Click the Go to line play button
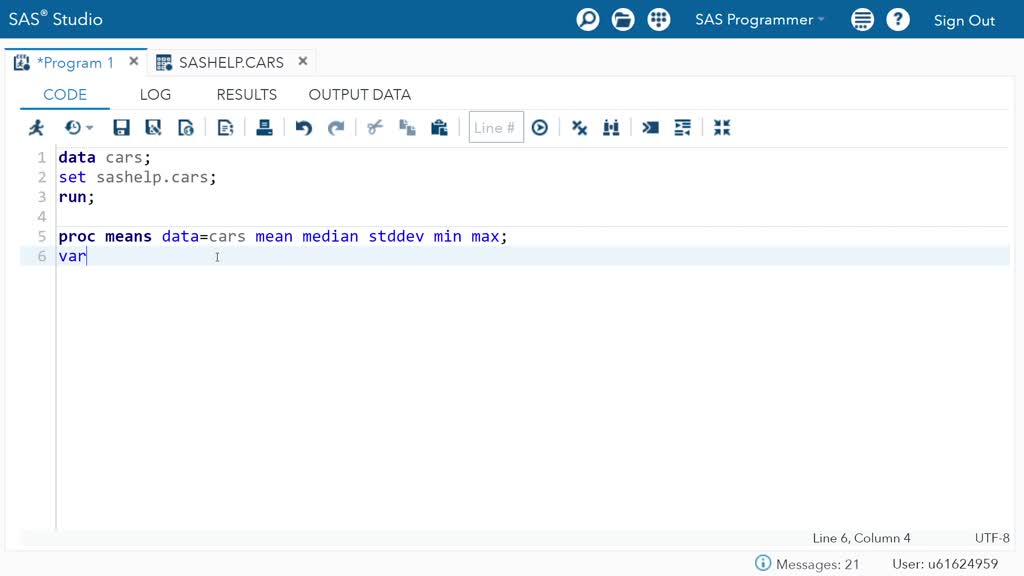 pyautogui.click(x=540, y=128)
